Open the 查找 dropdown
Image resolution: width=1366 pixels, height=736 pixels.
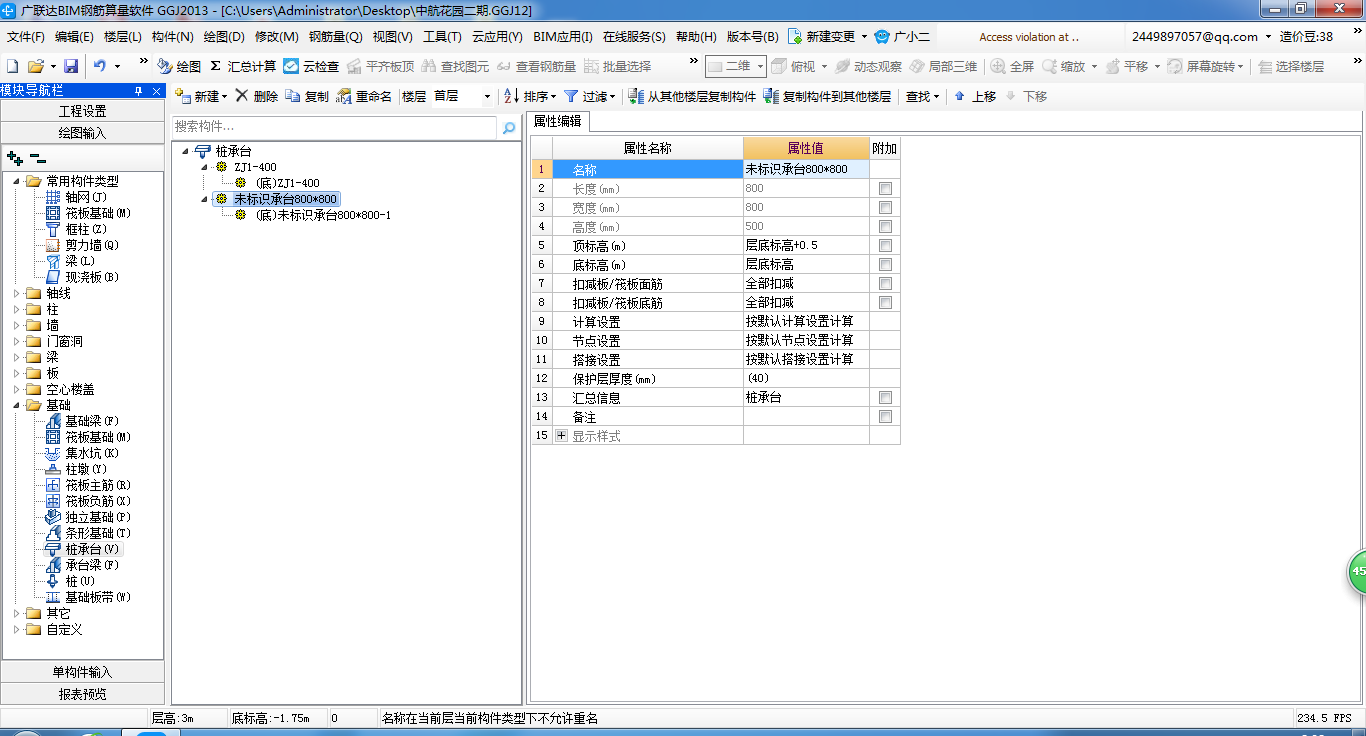click(x=922, y=96)
